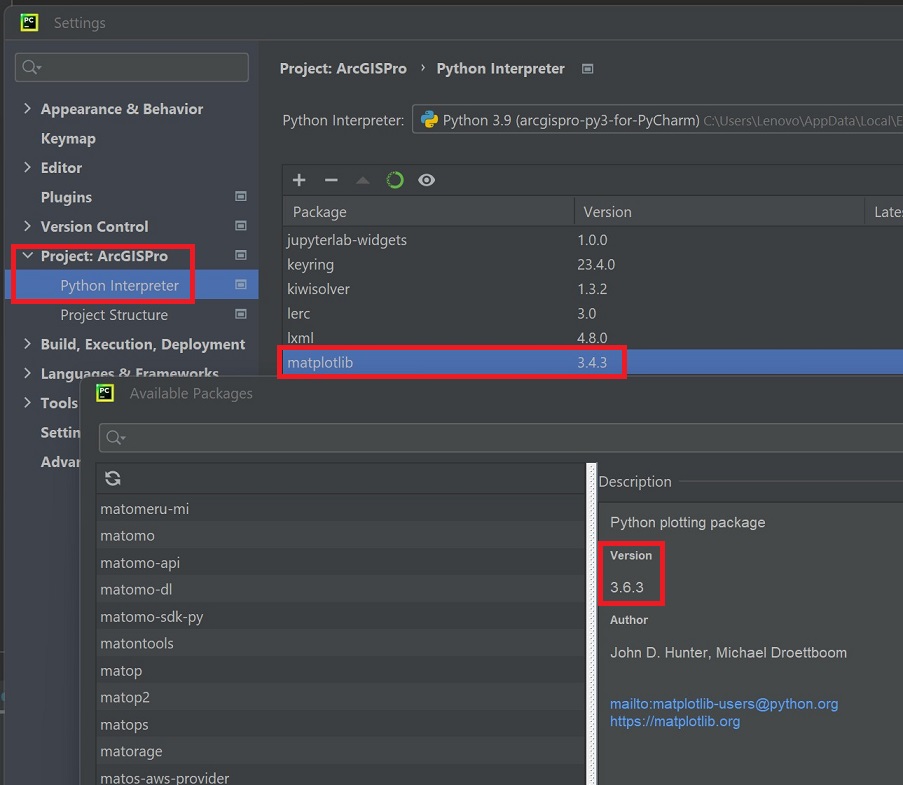Click the green loading spinner icon
This screenshot has height=785, width=903.
point(395,180)
